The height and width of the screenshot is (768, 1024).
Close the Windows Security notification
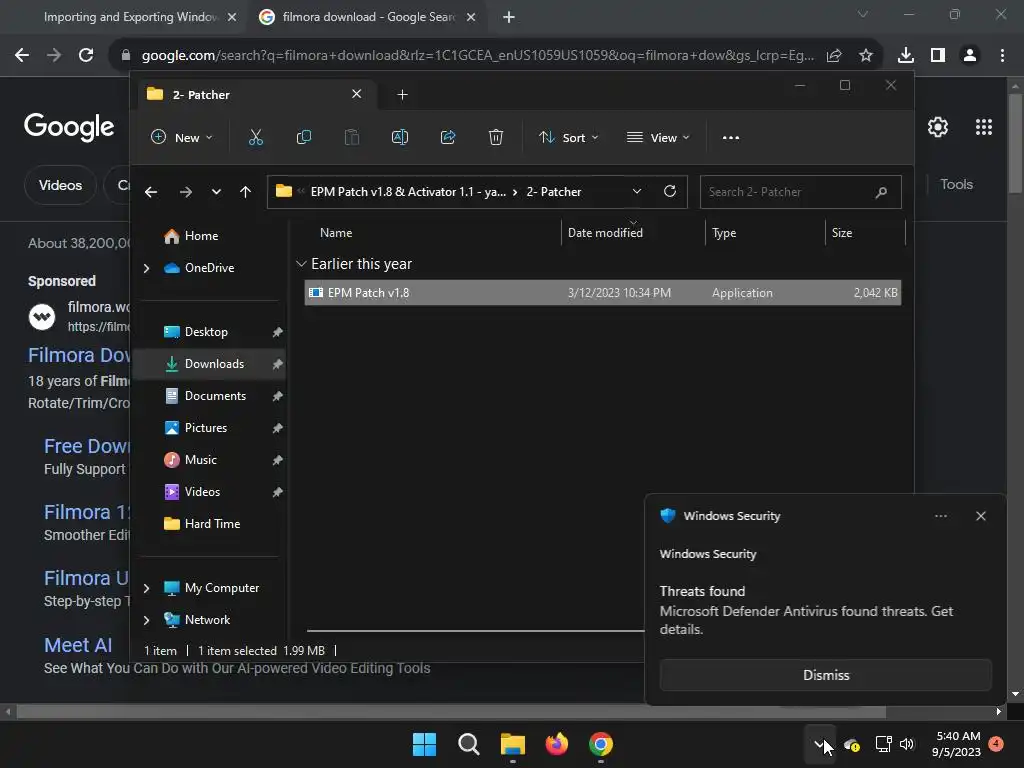[981, 516]
